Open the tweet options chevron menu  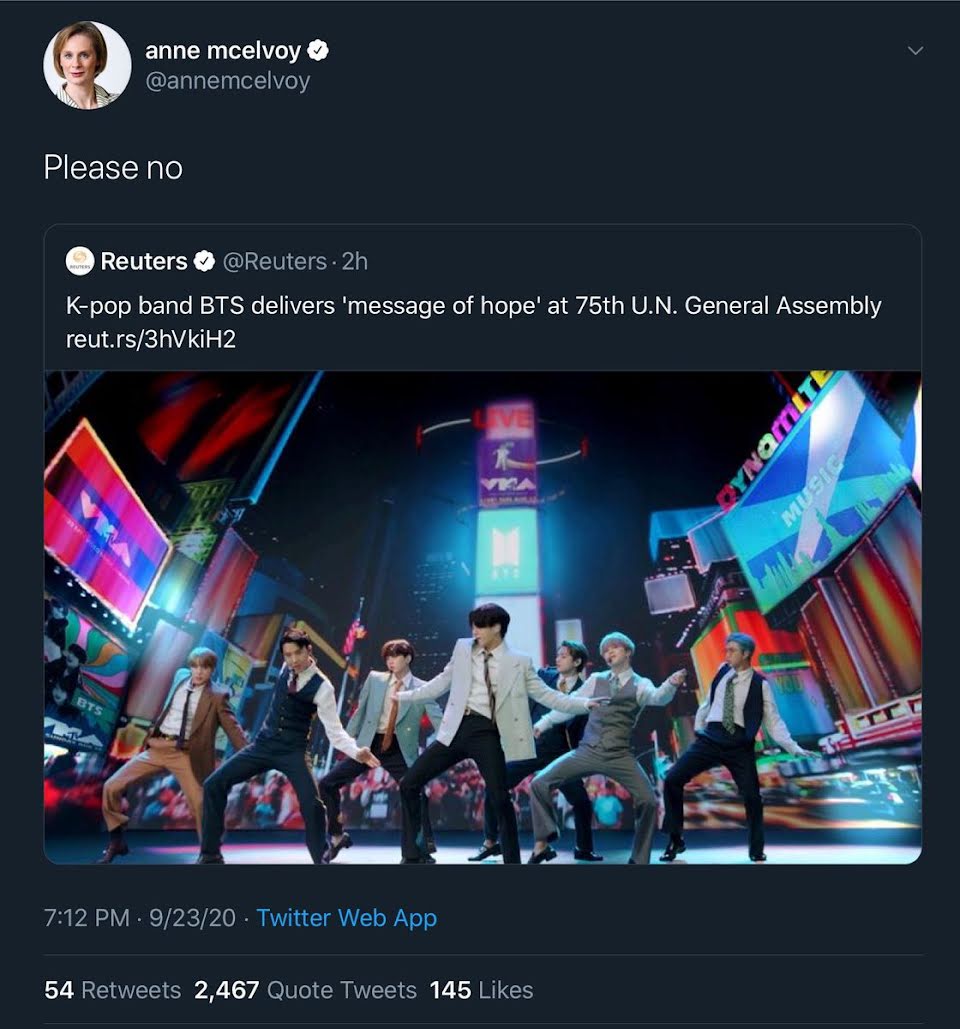point(914,51)
